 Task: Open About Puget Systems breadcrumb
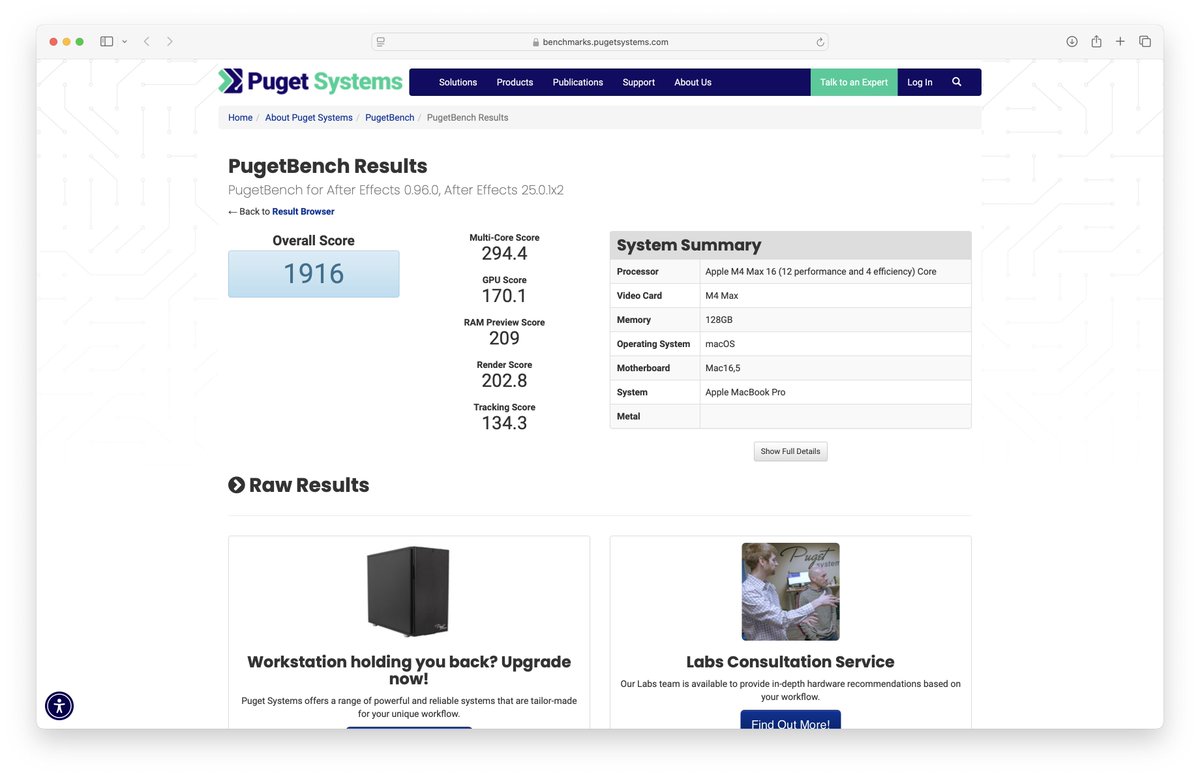[x=309, y=118]
